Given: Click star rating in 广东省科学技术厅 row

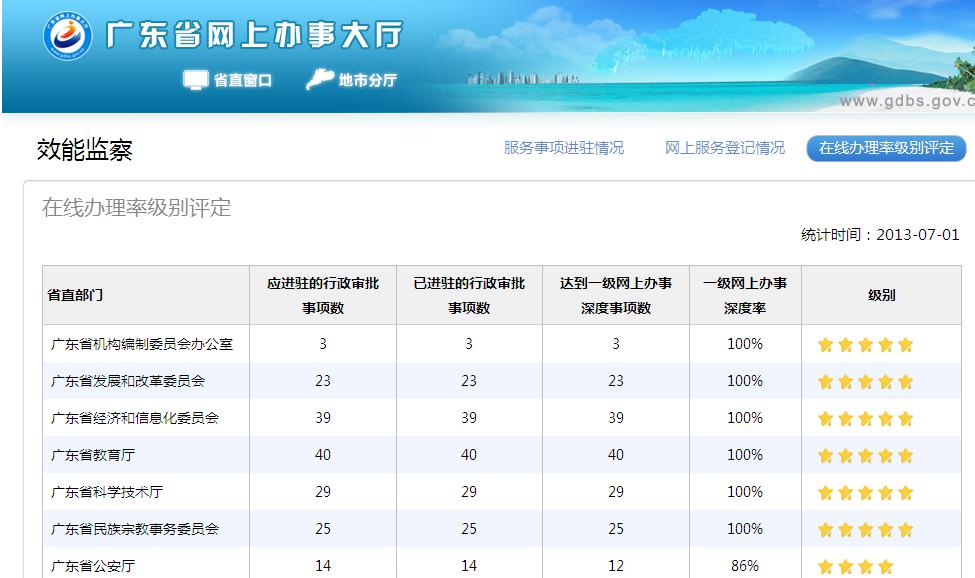Looking at the screenshot, I should 865,493.
